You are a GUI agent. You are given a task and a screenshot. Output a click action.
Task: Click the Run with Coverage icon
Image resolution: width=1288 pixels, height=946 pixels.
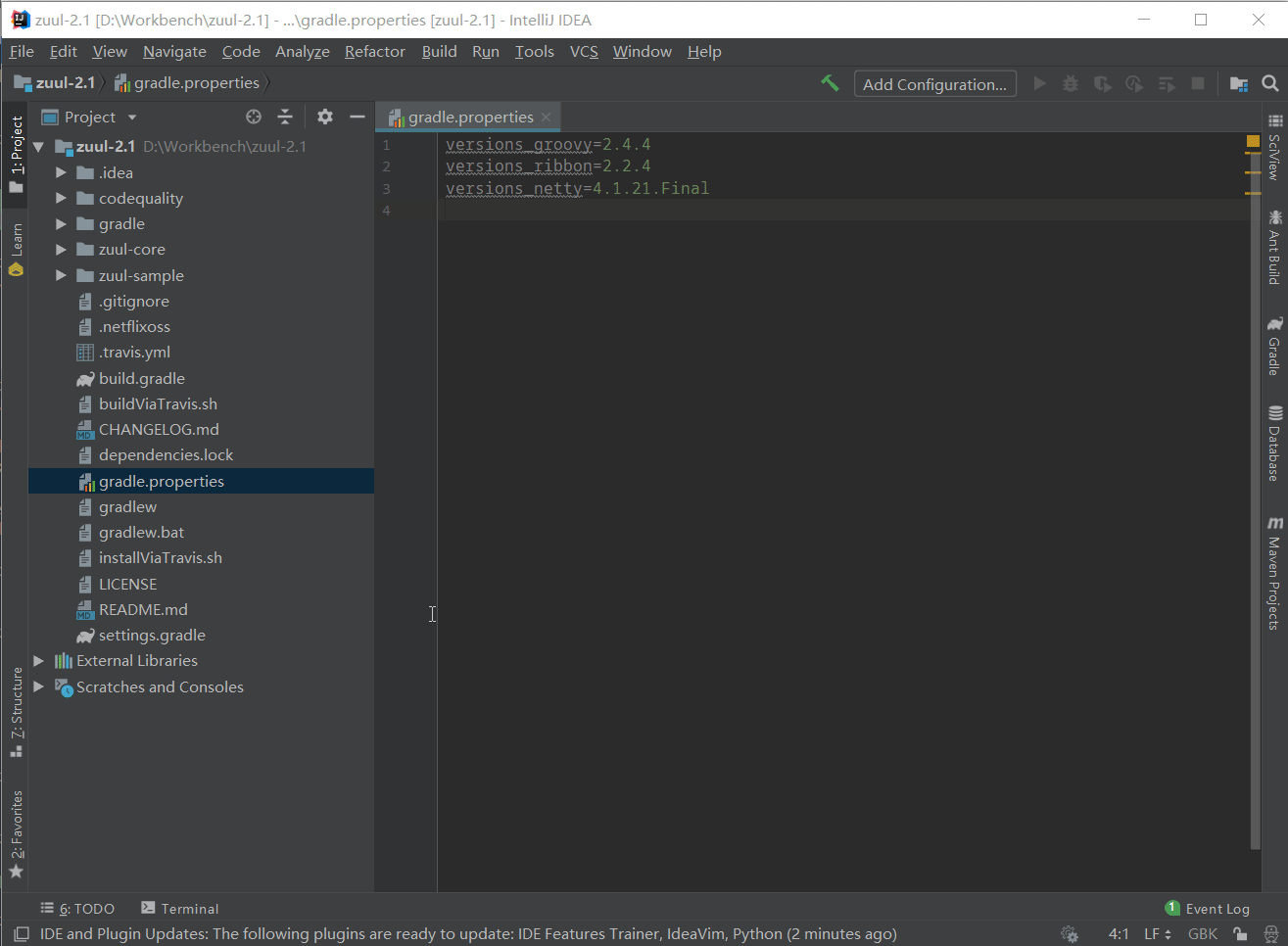coord(1102,84)
